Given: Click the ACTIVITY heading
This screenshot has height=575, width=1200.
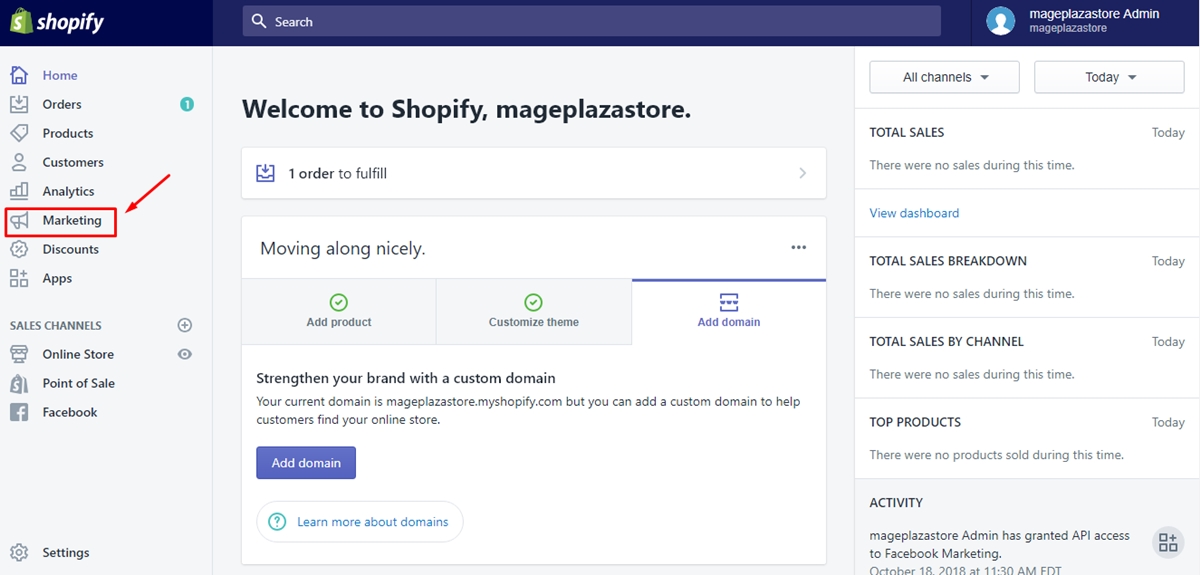Looking at the screenshot, I should [896, 503].
